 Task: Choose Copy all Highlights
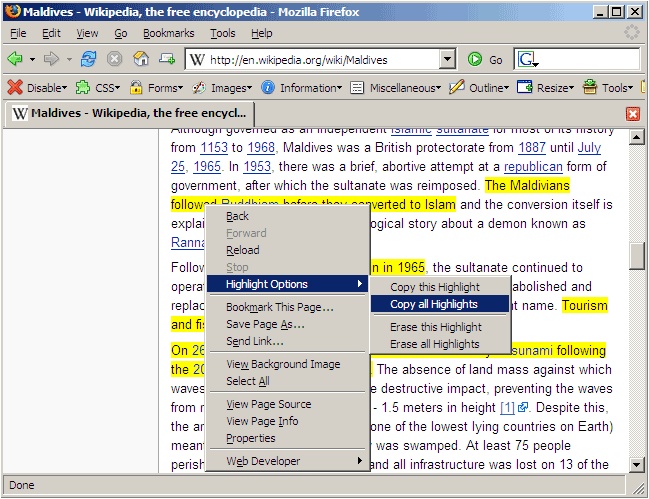click(x=440, y=304)
